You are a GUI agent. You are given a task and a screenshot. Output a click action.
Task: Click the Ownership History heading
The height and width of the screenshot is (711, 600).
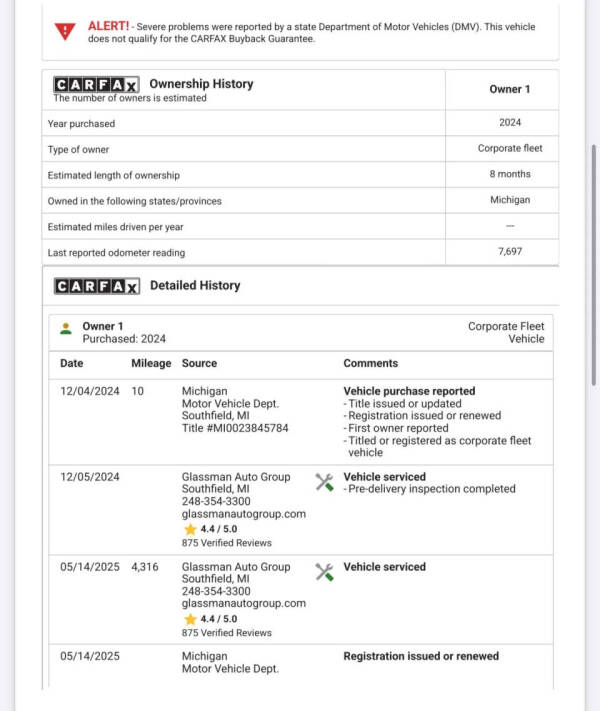tap(201, 84)
